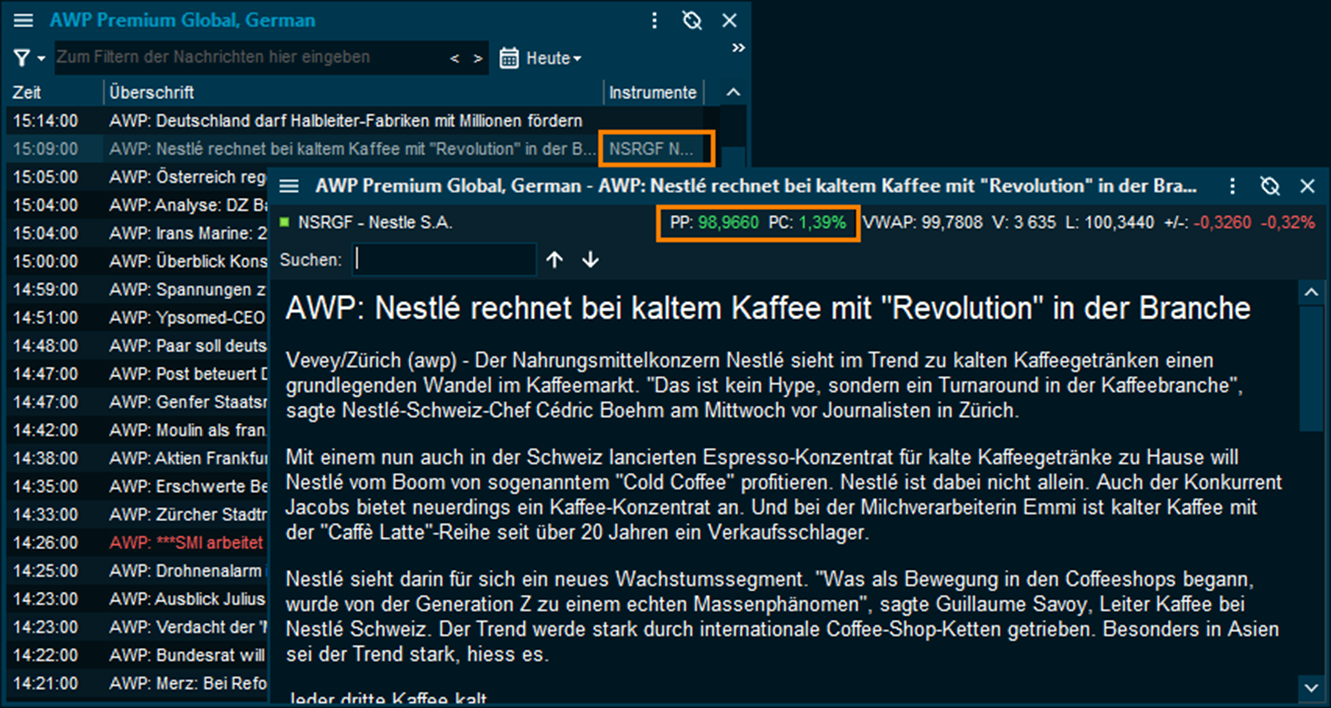The height and width of the screenshot is (708, 1331).
Task: Click the article scrollbar thumb
Action: (x=1311, y=368)
